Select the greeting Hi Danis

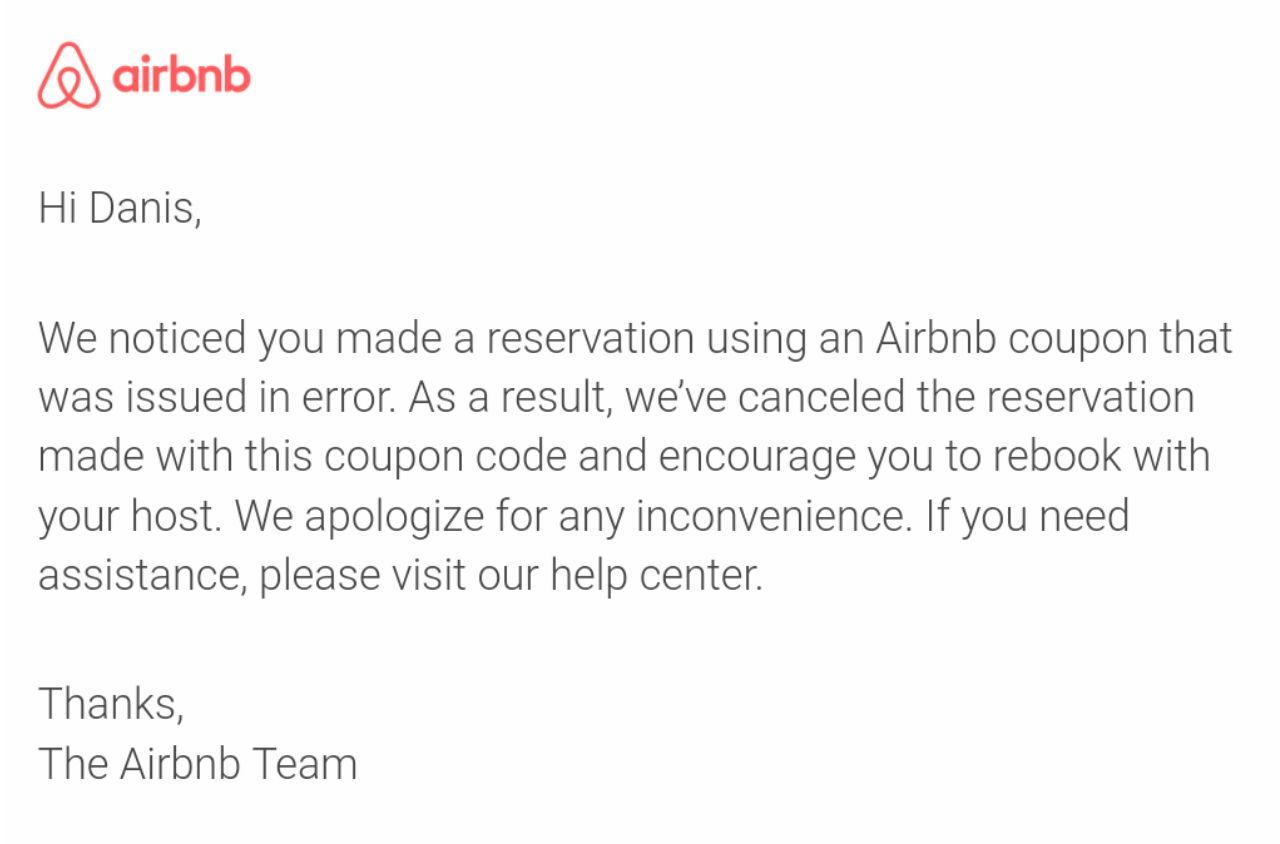(x=120, y=209)
